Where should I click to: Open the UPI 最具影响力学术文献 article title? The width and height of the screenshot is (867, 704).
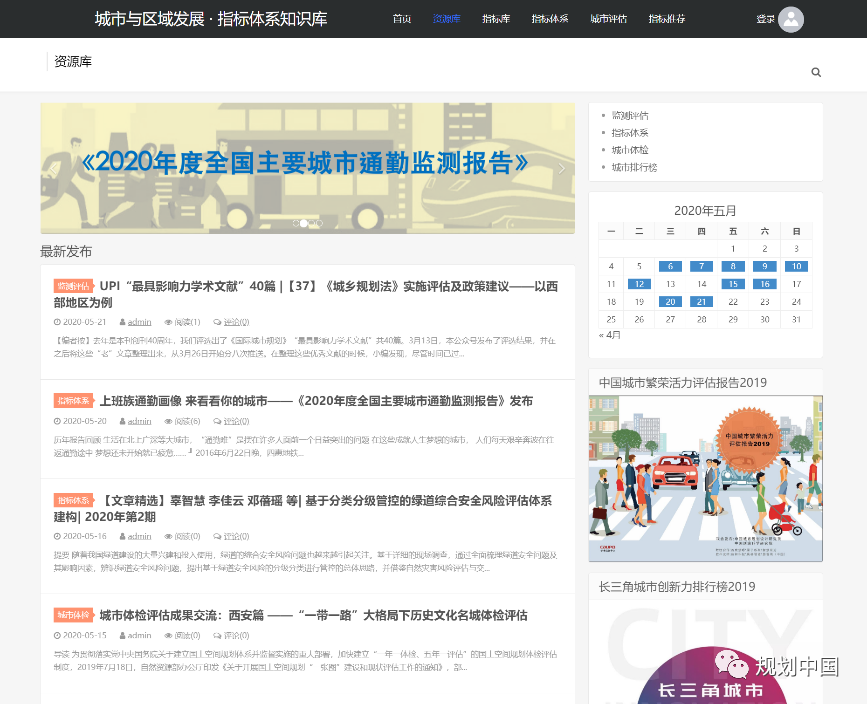pos(306,294)
